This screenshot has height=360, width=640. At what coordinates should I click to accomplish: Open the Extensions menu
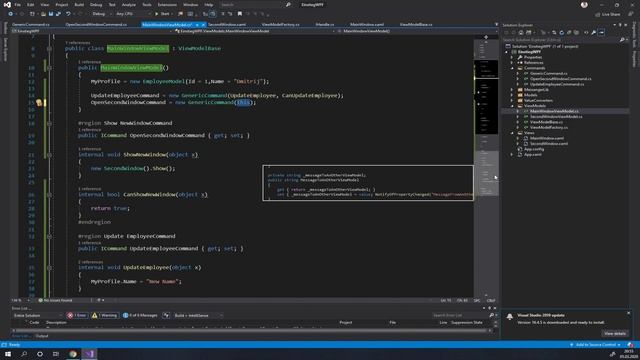(x=167, y=5)
